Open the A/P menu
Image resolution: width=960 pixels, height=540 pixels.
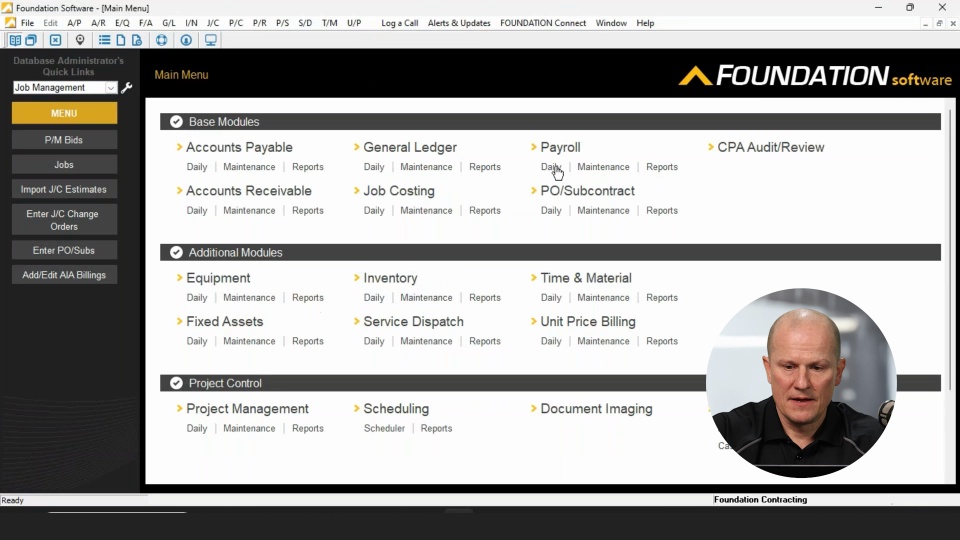pos(74,23)
